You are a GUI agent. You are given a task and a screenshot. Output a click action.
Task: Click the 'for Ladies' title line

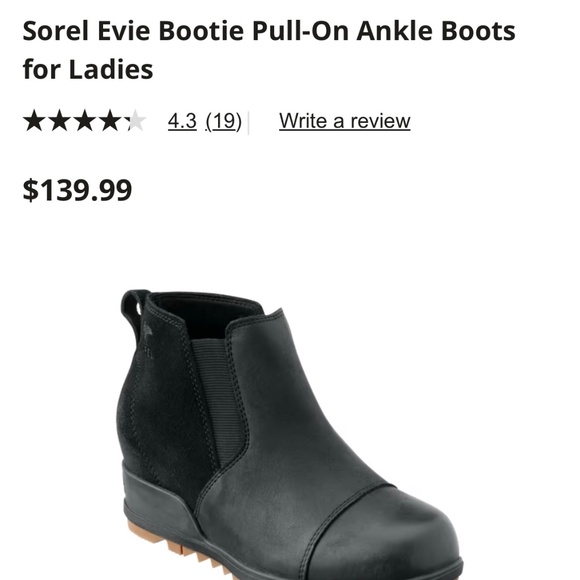point(88,69)
